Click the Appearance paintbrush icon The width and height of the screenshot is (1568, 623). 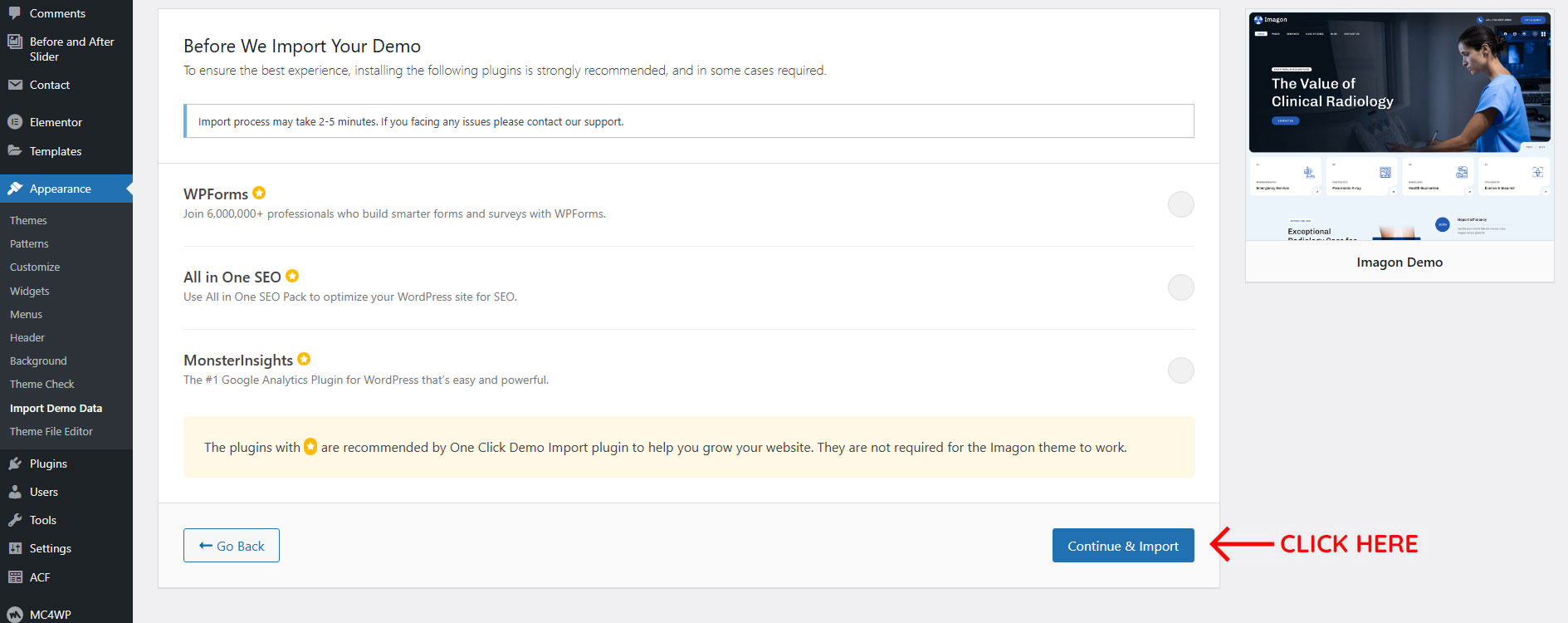point(15,189)
